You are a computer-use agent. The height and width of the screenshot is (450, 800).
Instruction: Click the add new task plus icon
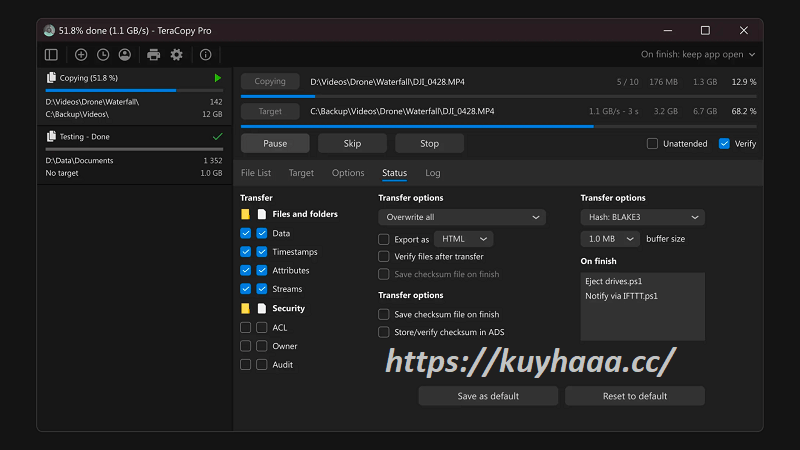81,55
